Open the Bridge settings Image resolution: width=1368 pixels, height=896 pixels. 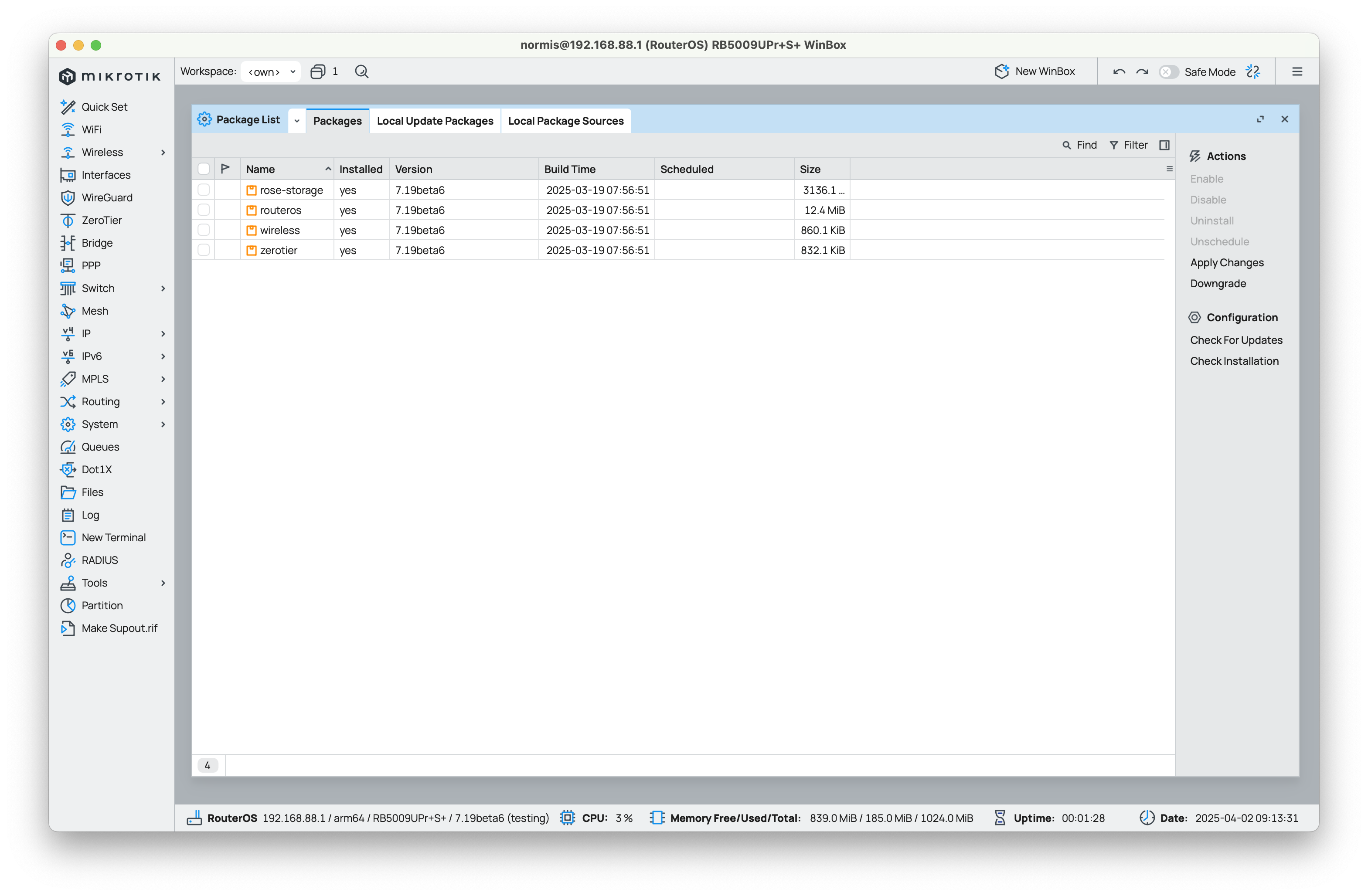97,243
